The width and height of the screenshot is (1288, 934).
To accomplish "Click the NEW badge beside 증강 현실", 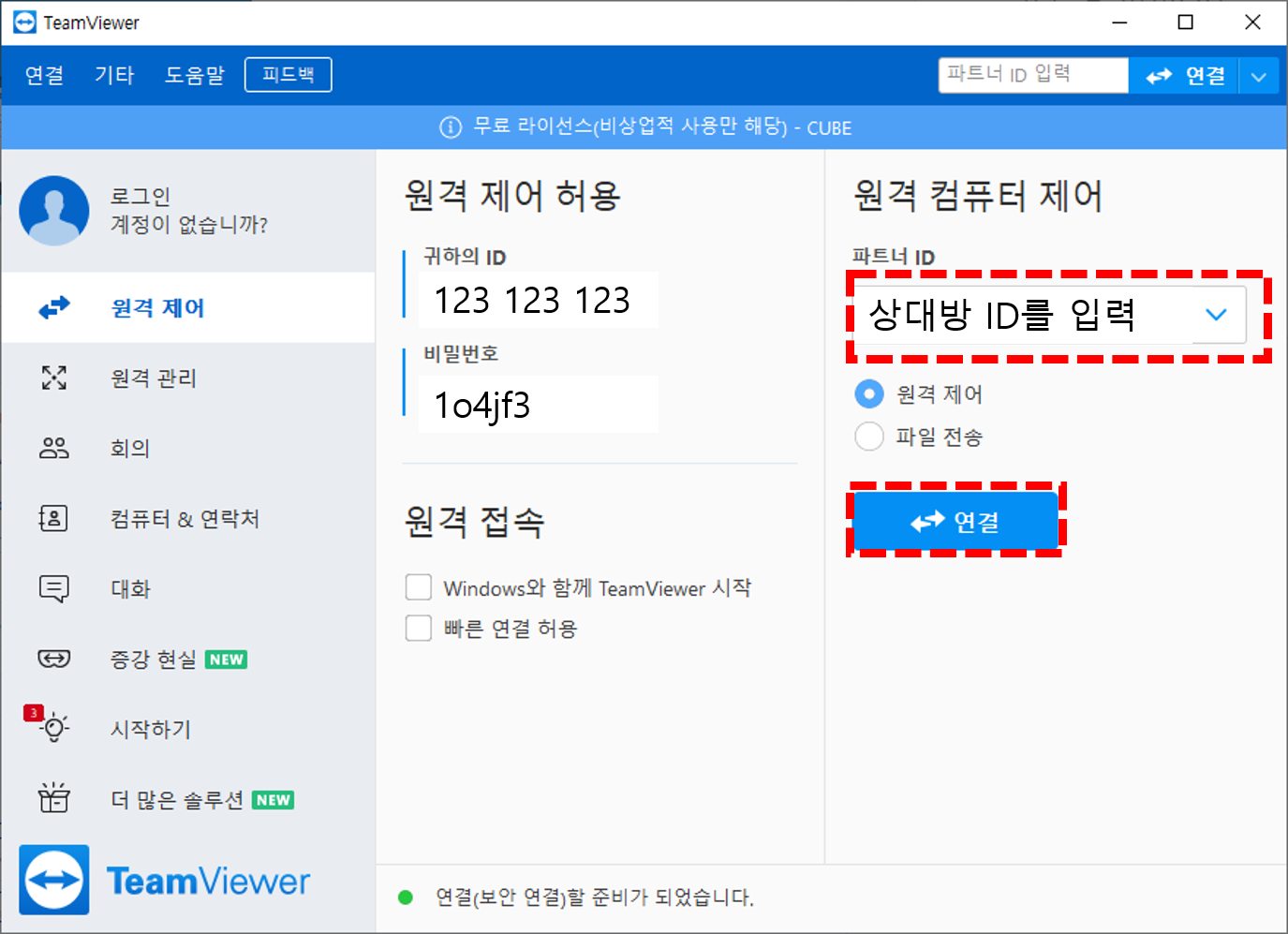I will tap(227, 660).
